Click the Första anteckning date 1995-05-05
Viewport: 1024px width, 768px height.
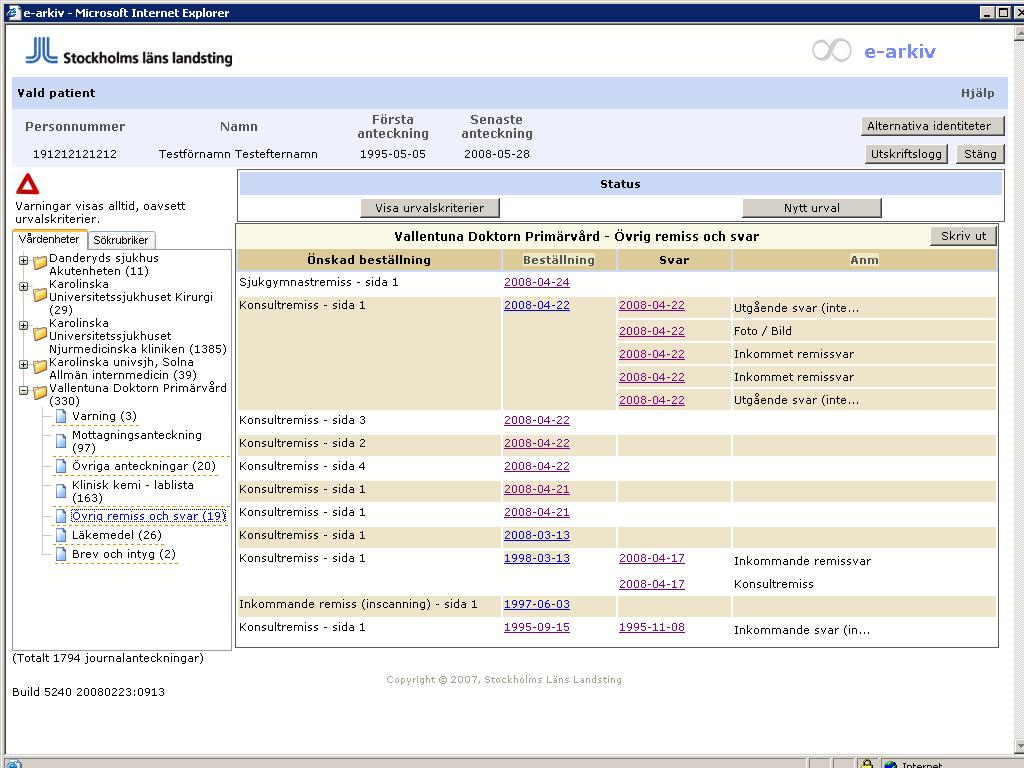click(392, 154)
